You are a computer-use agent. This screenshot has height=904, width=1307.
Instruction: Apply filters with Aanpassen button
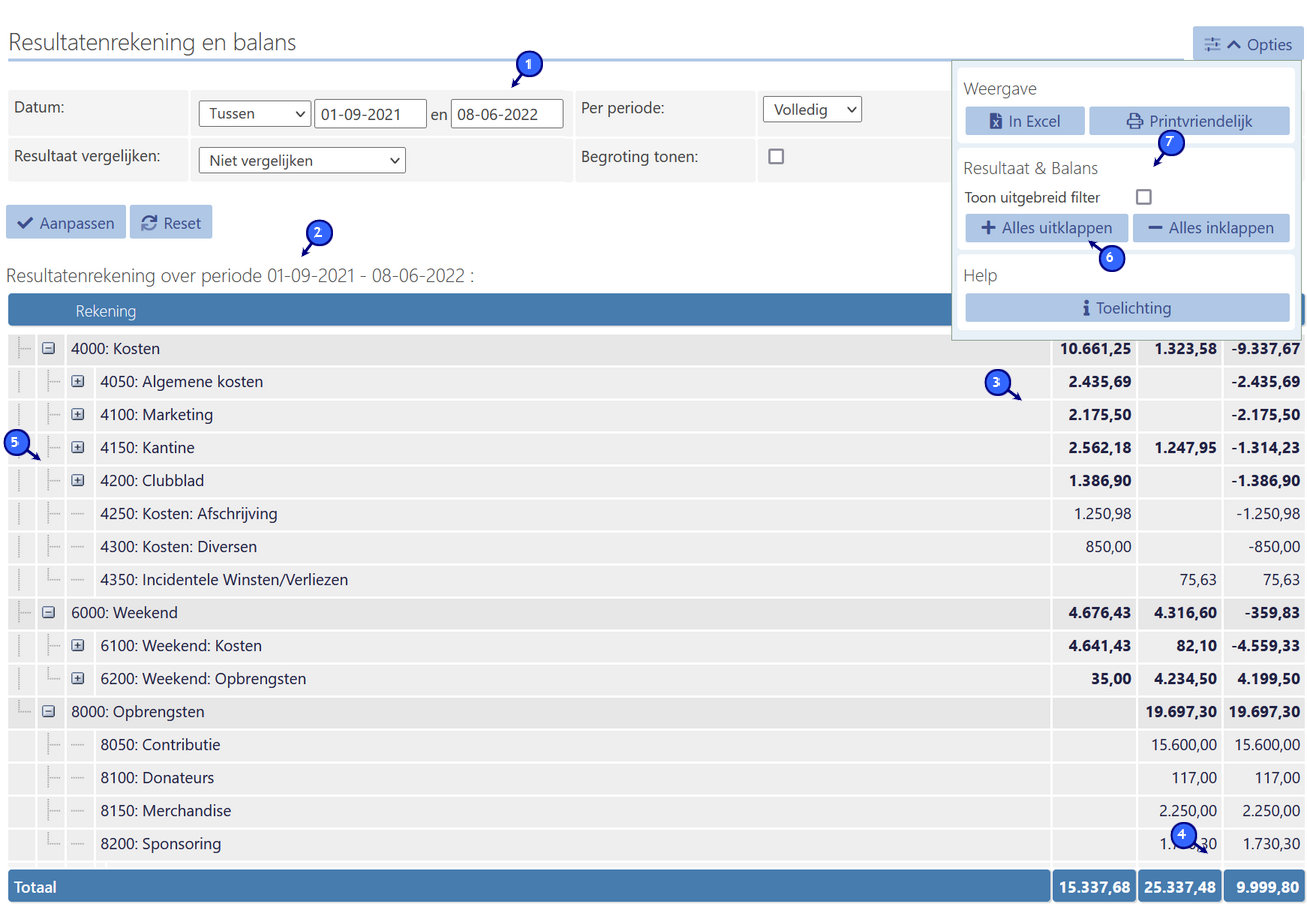click(x=66, y=222)
